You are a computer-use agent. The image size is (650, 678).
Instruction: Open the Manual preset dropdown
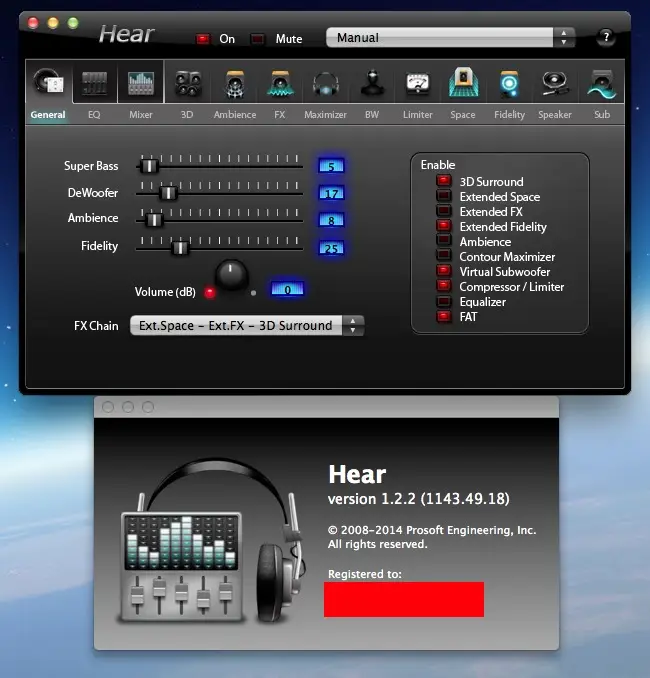451,38
